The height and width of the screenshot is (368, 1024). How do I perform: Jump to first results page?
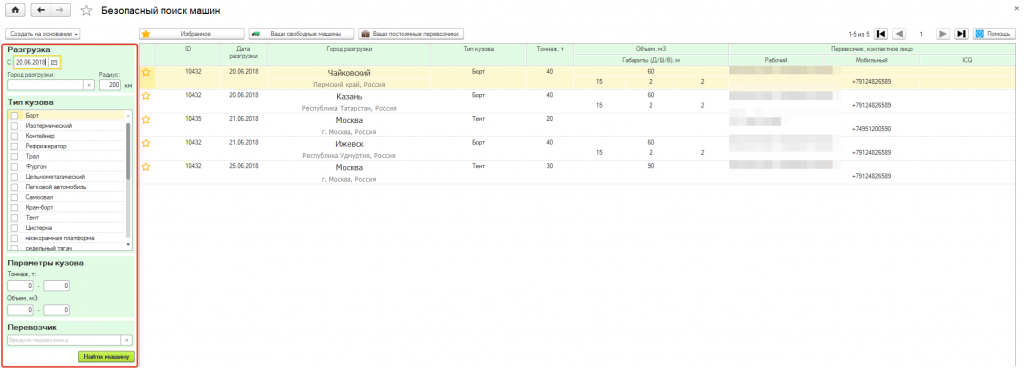coord(881,34)
